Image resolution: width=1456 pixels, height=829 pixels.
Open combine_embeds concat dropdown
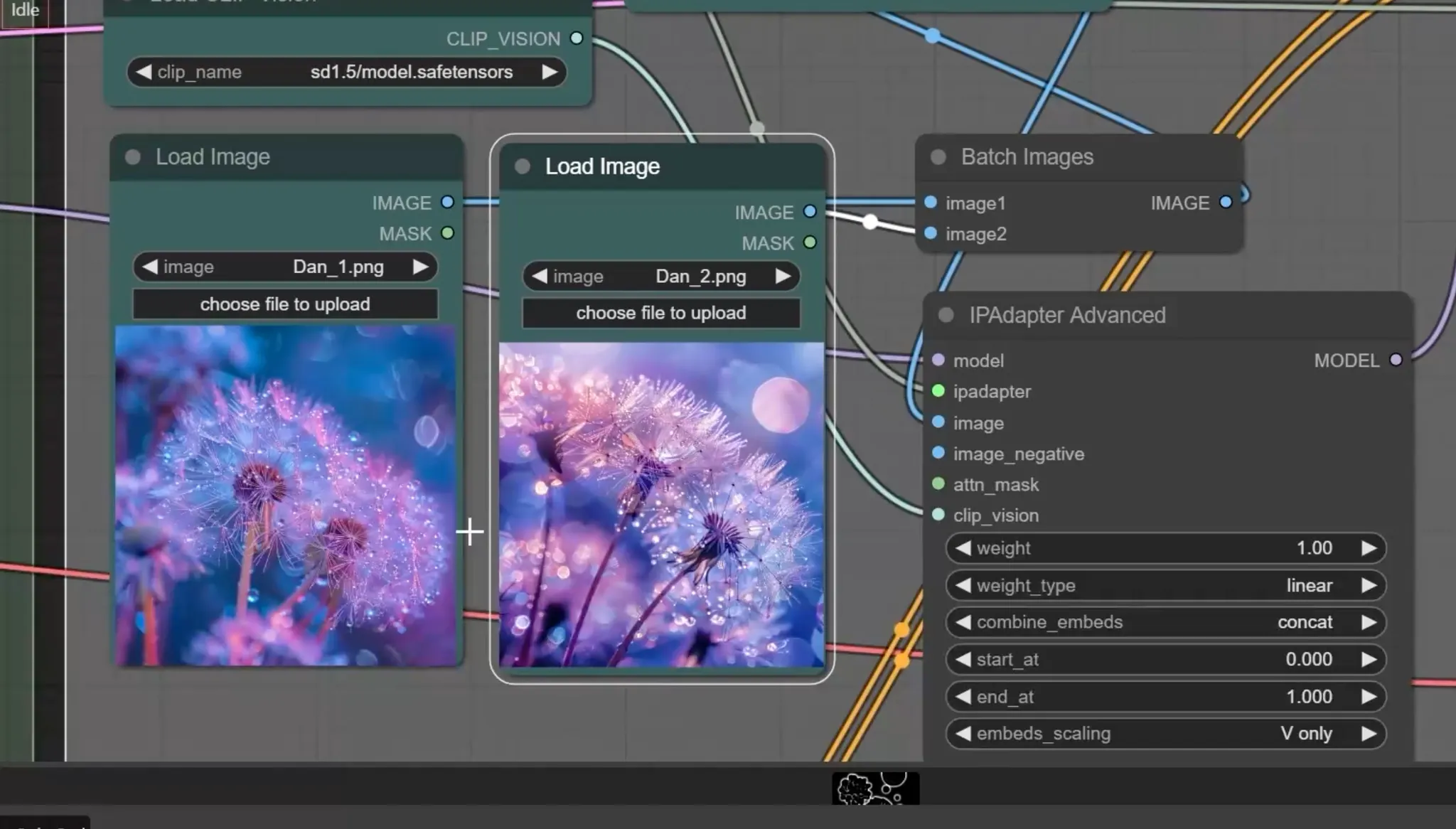pos(1166,622)
